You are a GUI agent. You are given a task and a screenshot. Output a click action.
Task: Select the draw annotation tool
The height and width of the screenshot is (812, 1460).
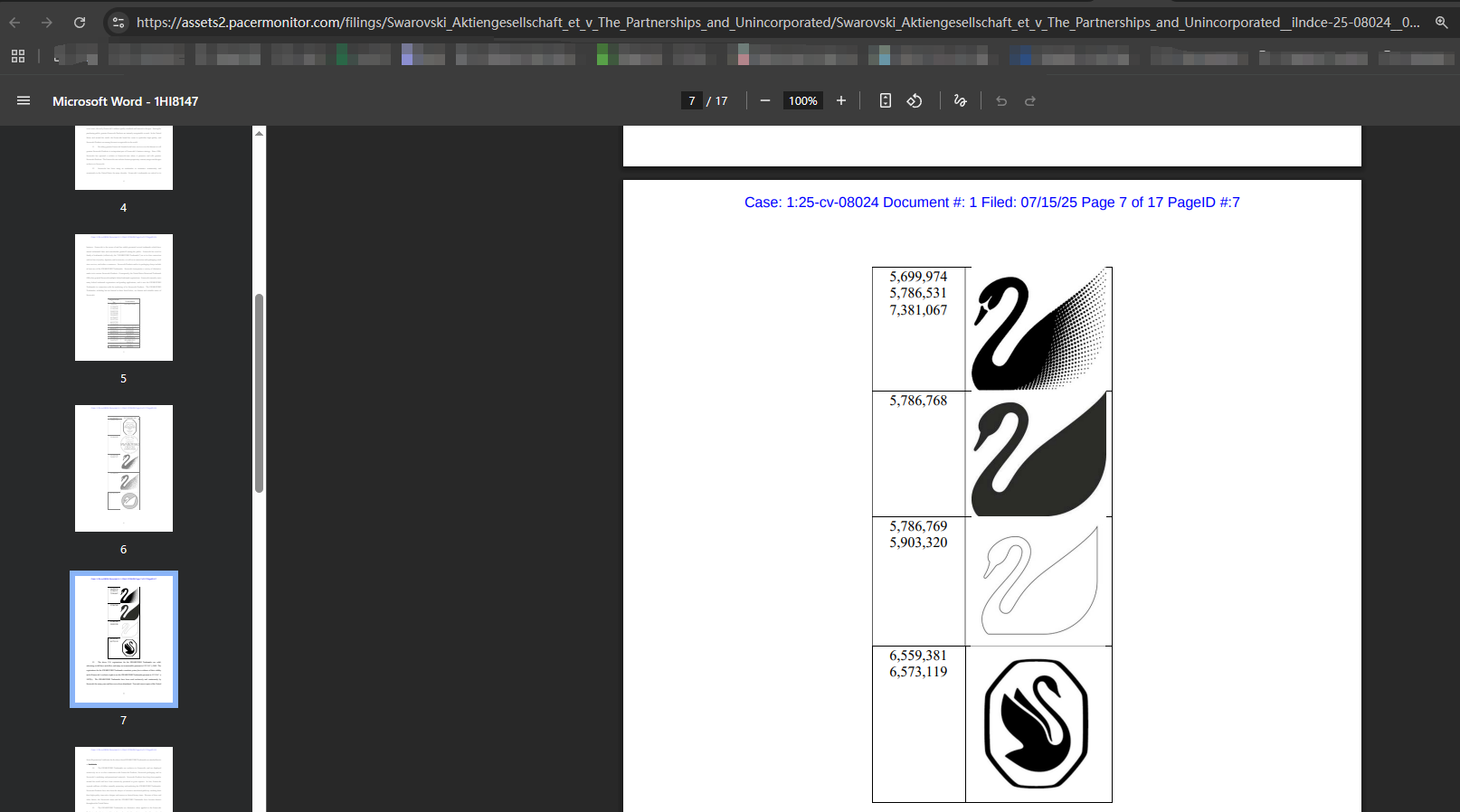pyautogui.click(x=961, y=101)
